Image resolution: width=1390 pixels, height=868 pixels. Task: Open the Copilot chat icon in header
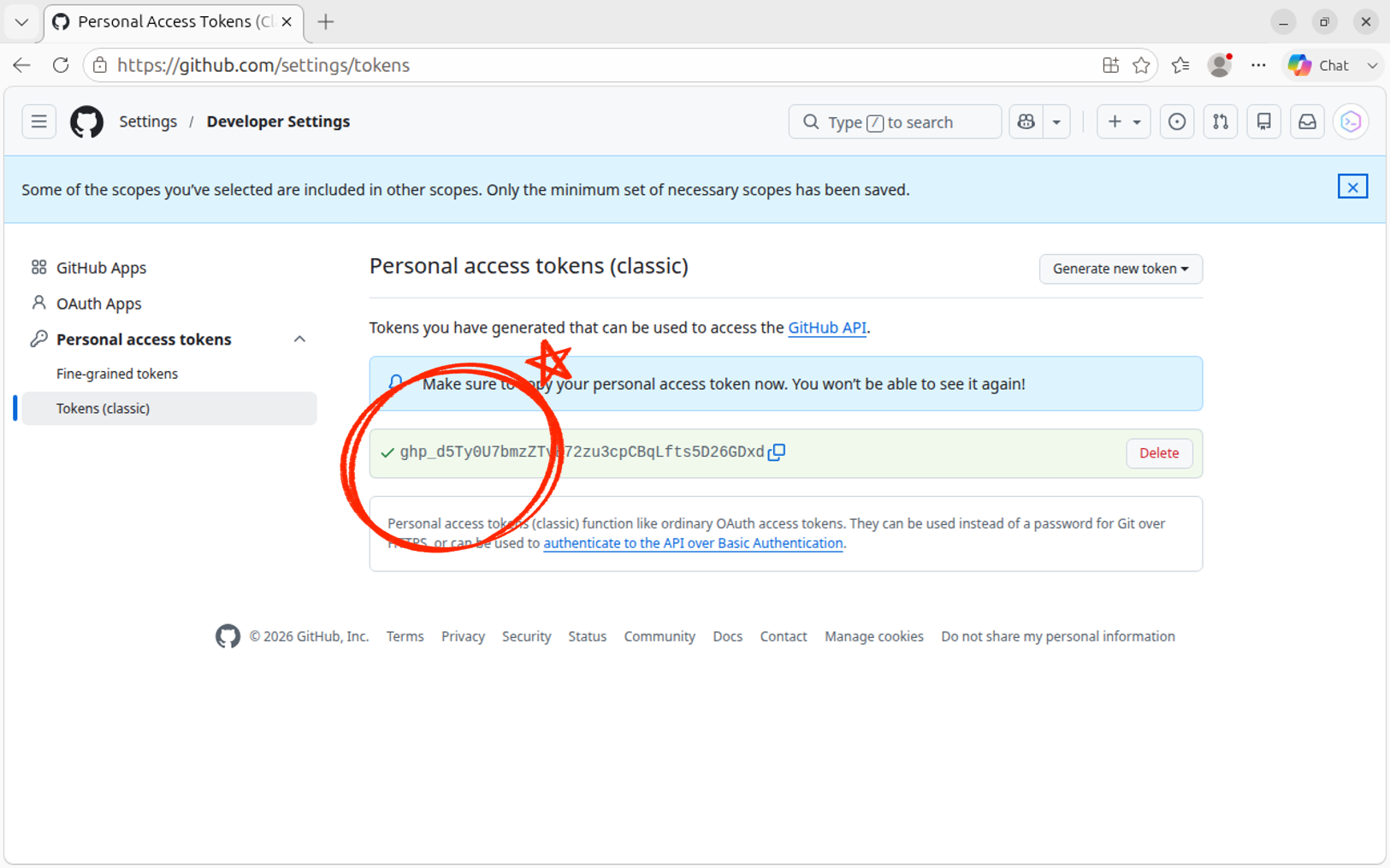point(1026,121)
